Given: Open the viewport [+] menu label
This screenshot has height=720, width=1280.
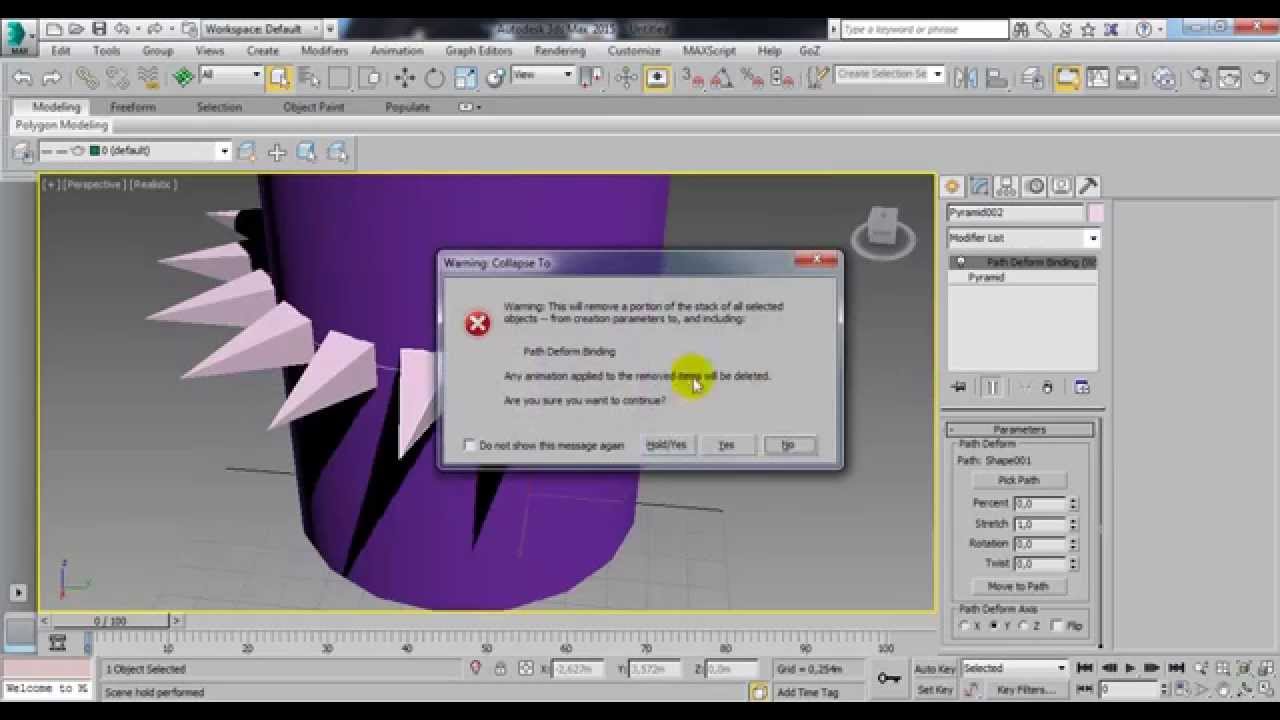Looking at the screenshot, I should pos(51,184).
